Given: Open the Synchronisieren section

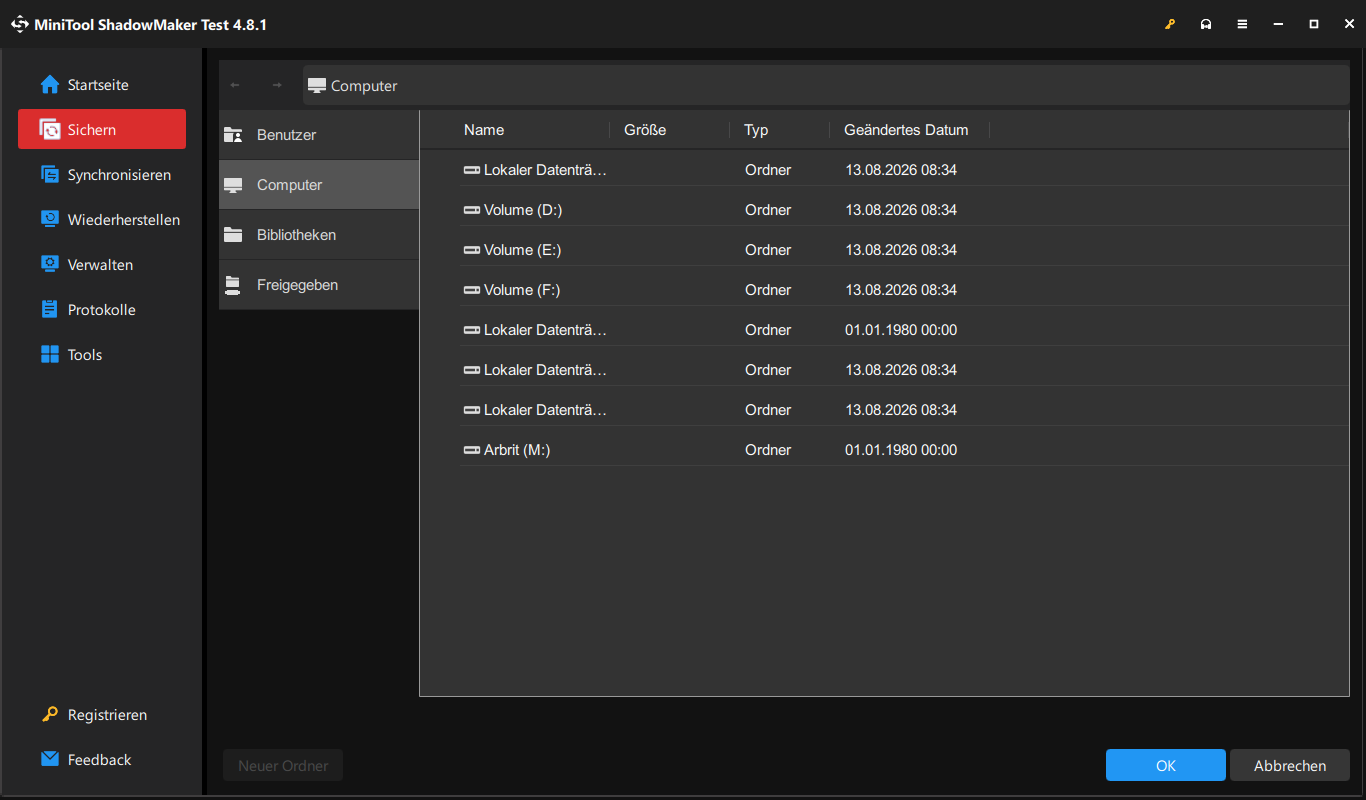Looking at the screenshot, I should [101, 175].
